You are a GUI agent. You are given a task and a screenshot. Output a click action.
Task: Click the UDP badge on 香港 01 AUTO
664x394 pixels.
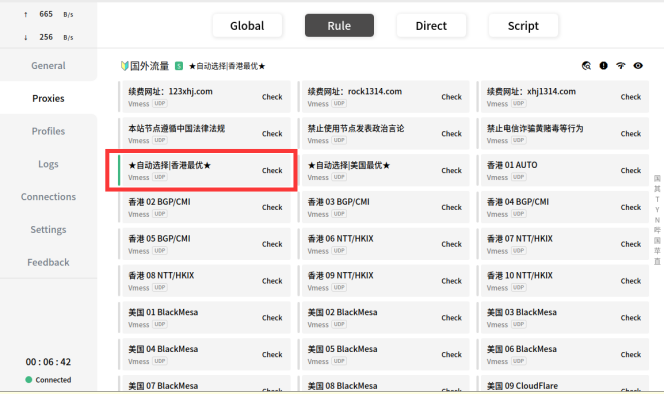pos(519,177)
